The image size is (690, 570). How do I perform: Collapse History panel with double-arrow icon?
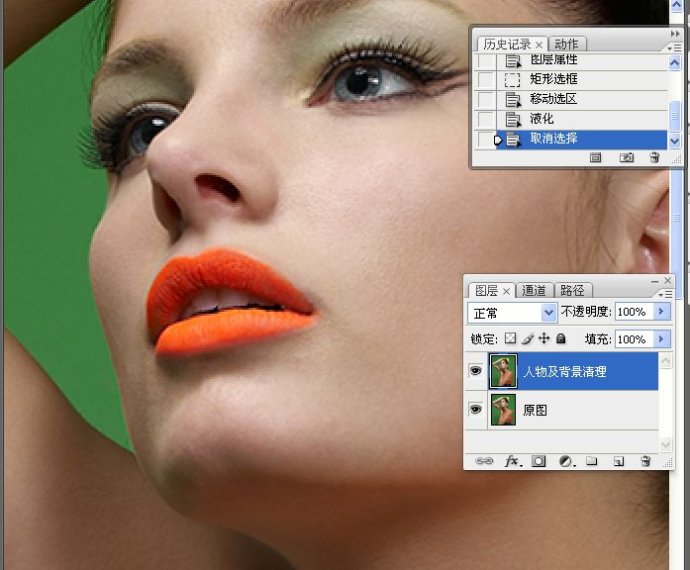point(675,33)
